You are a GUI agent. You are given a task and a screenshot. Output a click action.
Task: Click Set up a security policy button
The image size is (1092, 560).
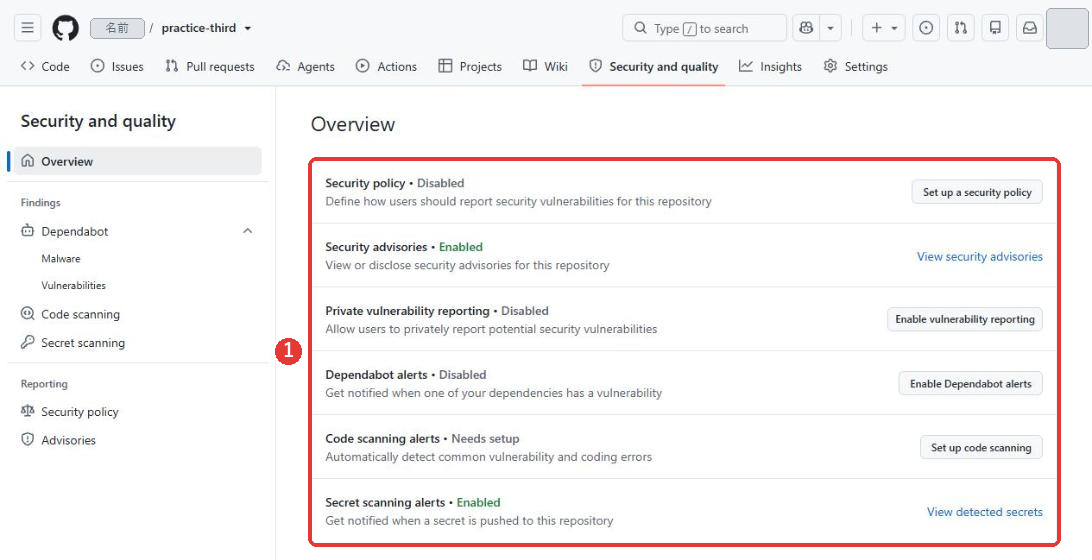coord(977,192)
